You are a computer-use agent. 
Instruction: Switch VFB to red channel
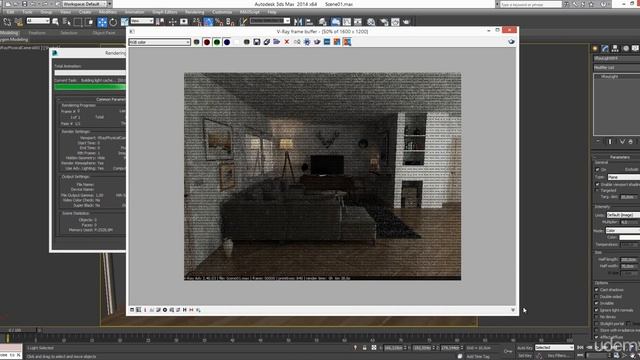pyautogui.click(x=207, y=42)
